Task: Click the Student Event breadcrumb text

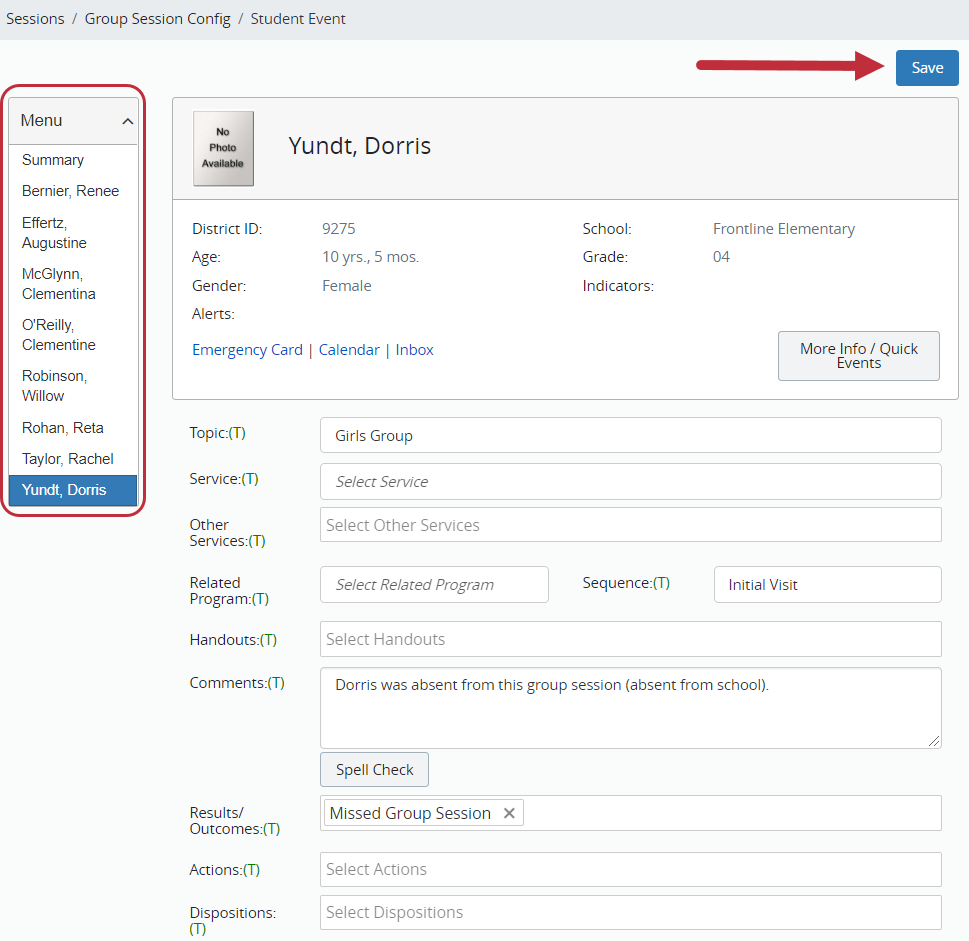Action: [x=298, y=19]
